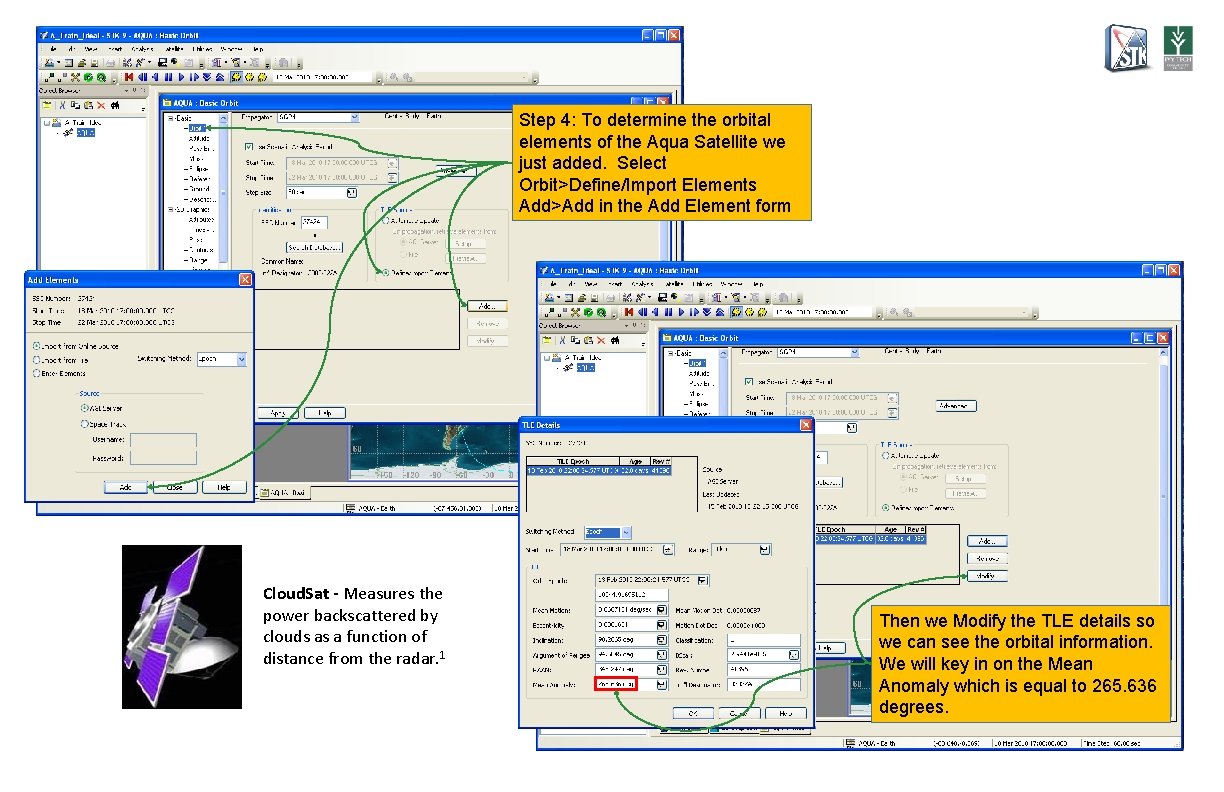Open Switching Method dropdown in TLE Details dialog

tap(627, 532)
